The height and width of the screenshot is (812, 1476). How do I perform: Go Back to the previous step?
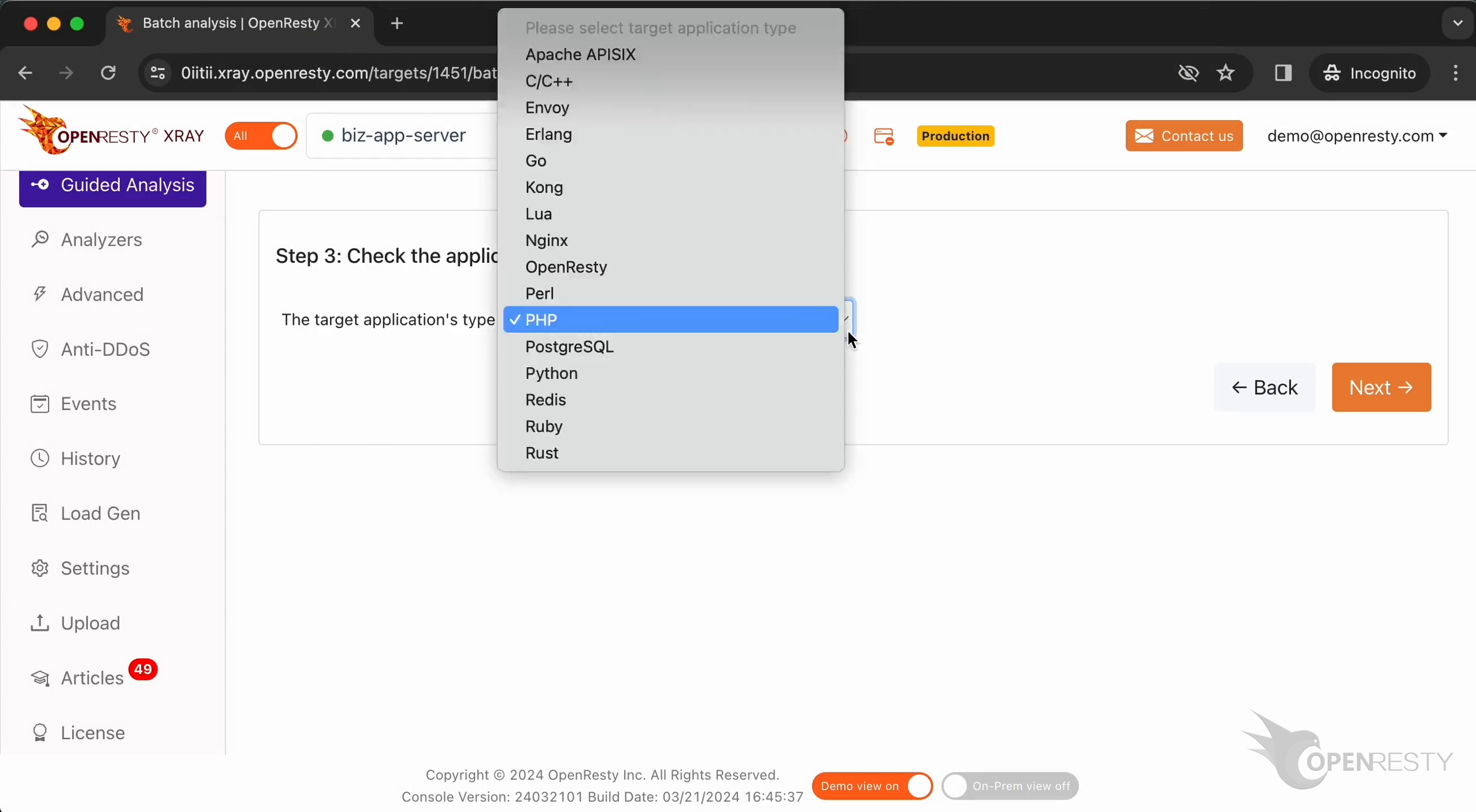1264,387
